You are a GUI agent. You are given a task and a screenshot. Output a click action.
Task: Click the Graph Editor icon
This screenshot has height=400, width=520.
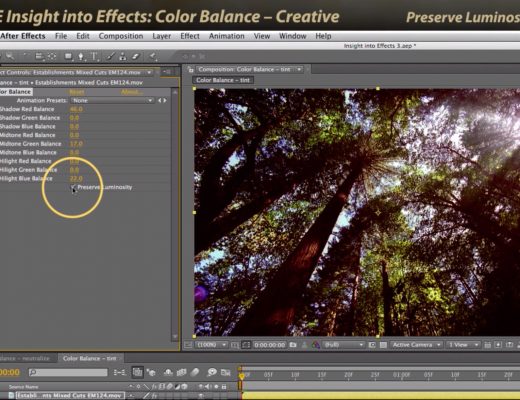tap(226, 372)
